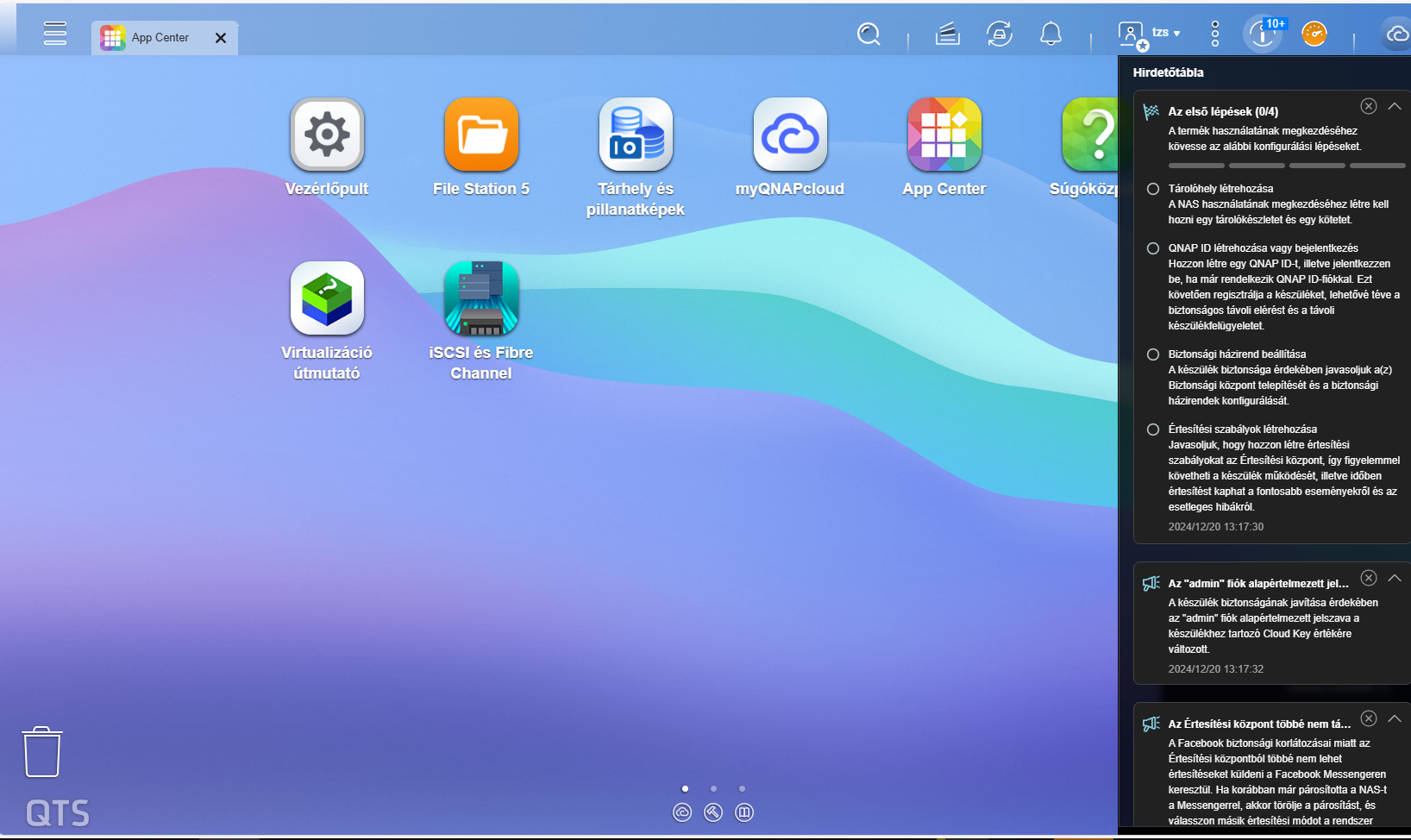Open the myQNAPcloud app
This screenshot has height=840, width=1411.
point(790,135)
